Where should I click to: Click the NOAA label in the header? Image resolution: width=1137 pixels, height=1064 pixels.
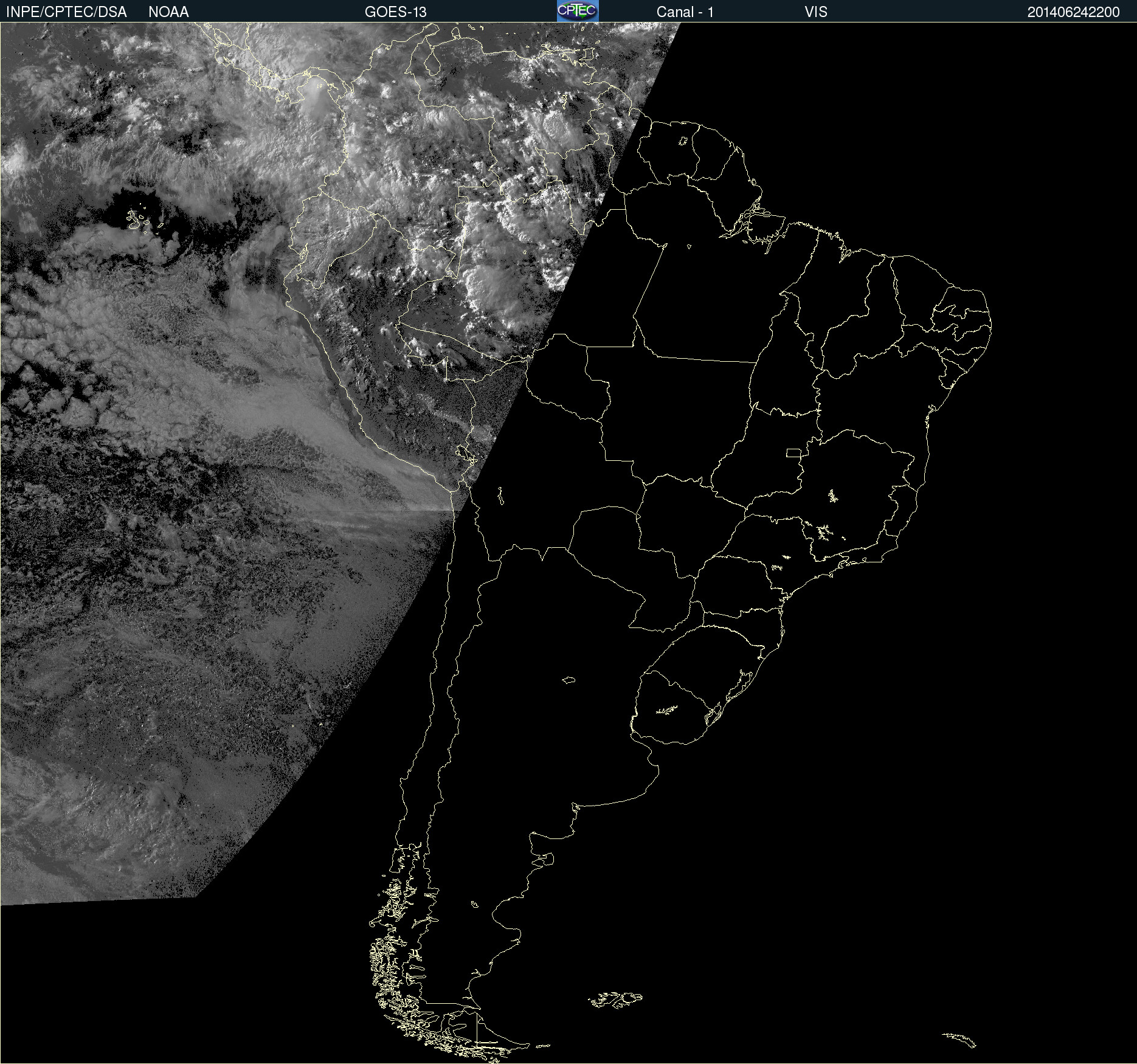[168, 12]
